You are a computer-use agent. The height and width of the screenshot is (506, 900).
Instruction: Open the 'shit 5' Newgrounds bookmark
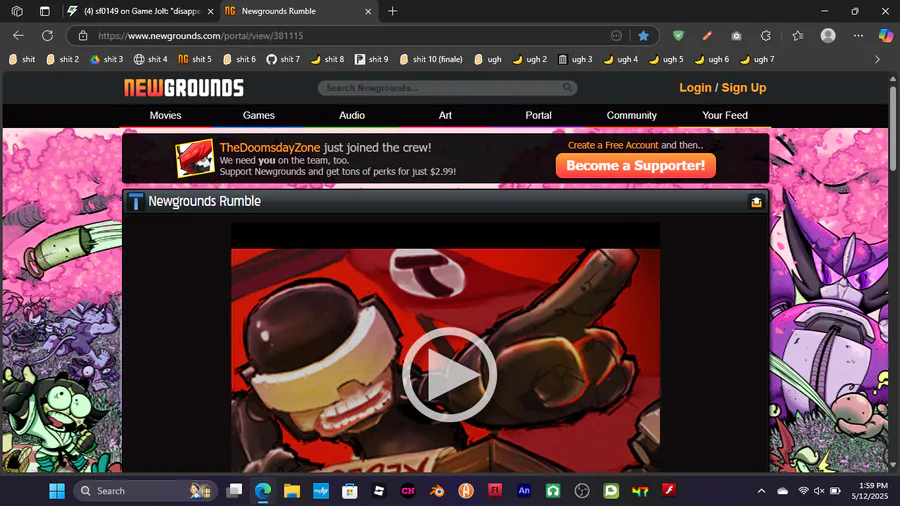tap(195, 59)
